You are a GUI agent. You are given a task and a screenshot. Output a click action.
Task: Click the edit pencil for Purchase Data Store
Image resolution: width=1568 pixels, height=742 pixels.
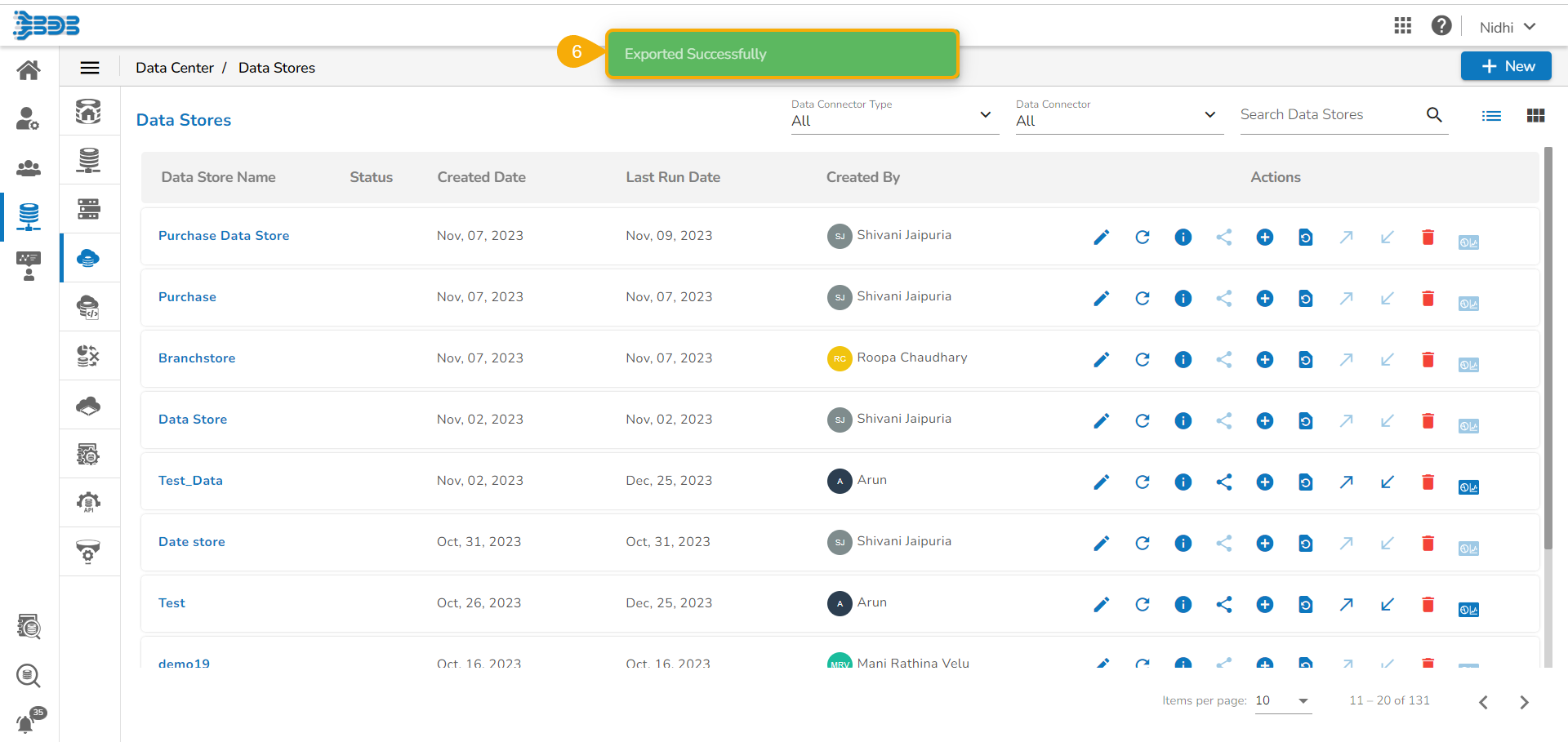point(1101,237)
